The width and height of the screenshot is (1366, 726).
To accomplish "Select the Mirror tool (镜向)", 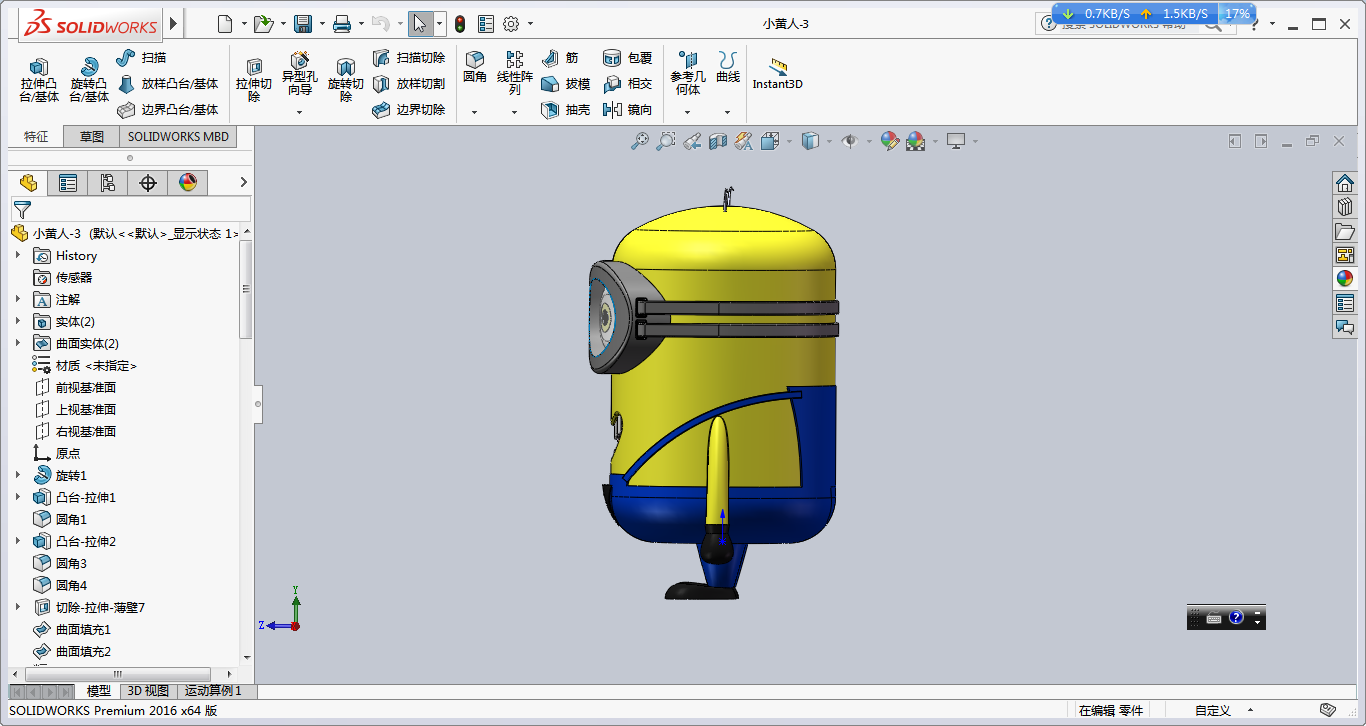I will [627, 110].
